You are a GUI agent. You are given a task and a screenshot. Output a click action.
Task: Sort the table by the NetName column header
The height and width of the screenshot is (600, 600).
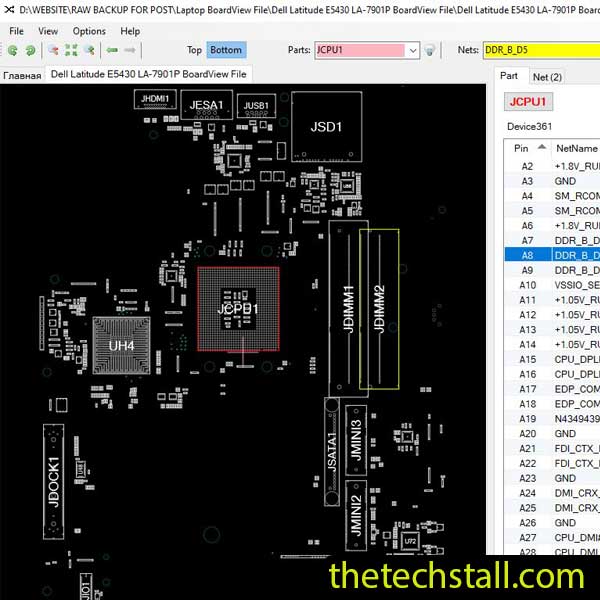coord(576,148)
